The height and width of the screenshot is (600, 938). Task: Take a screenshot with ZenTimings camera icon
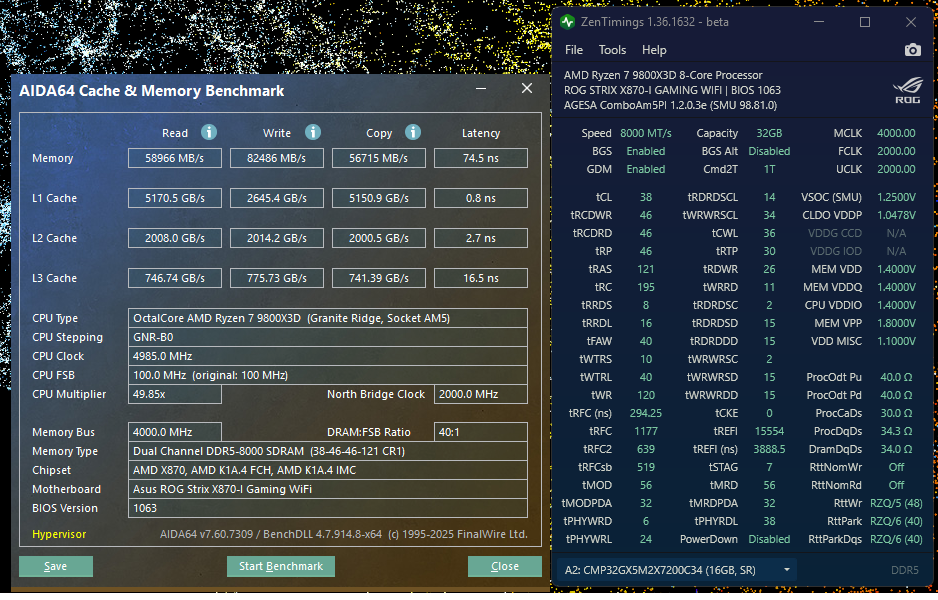point(912,50)
